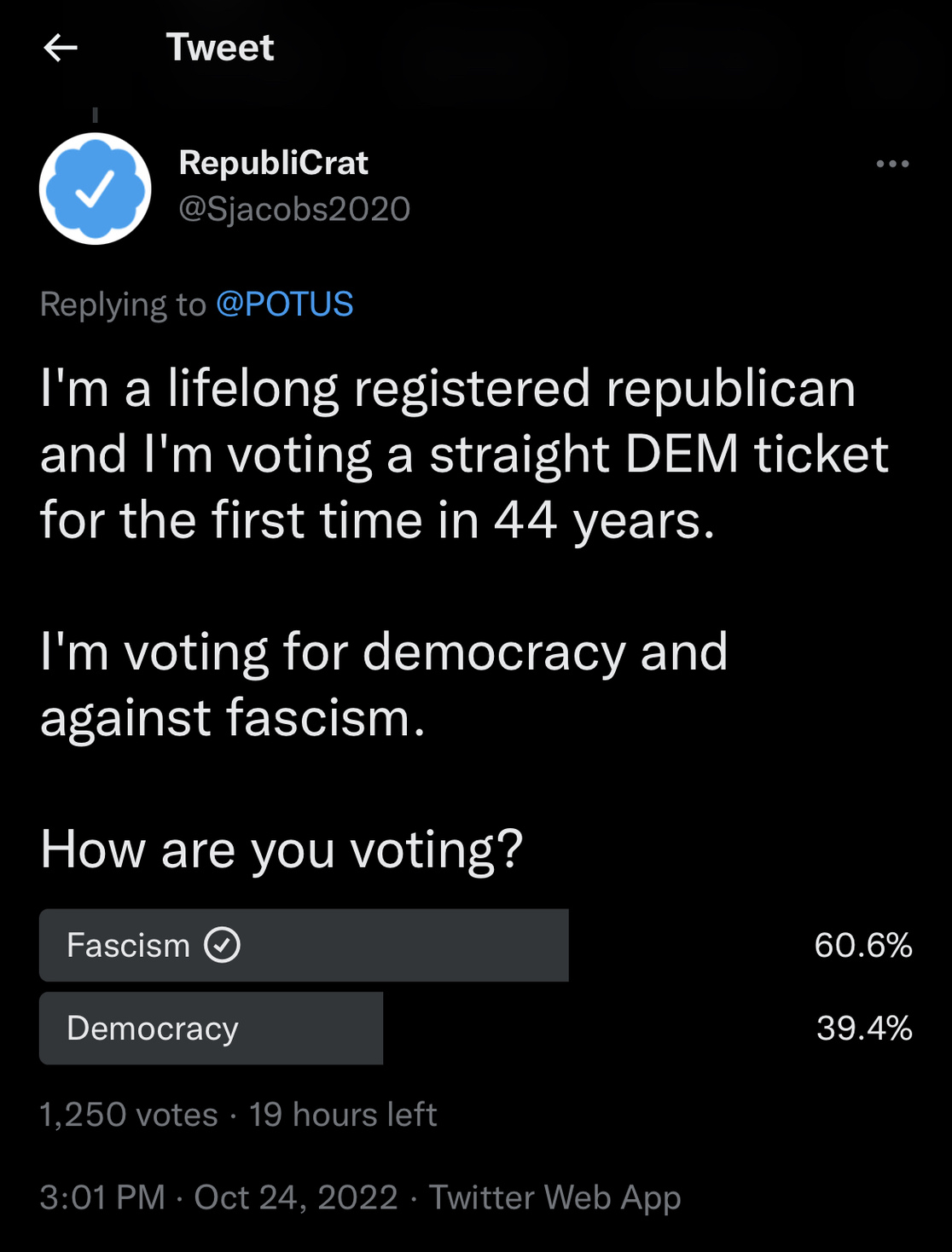Open the blue checkmark profile avatar
Viewport: 952px width, 1252px height.
coord(96,188)
